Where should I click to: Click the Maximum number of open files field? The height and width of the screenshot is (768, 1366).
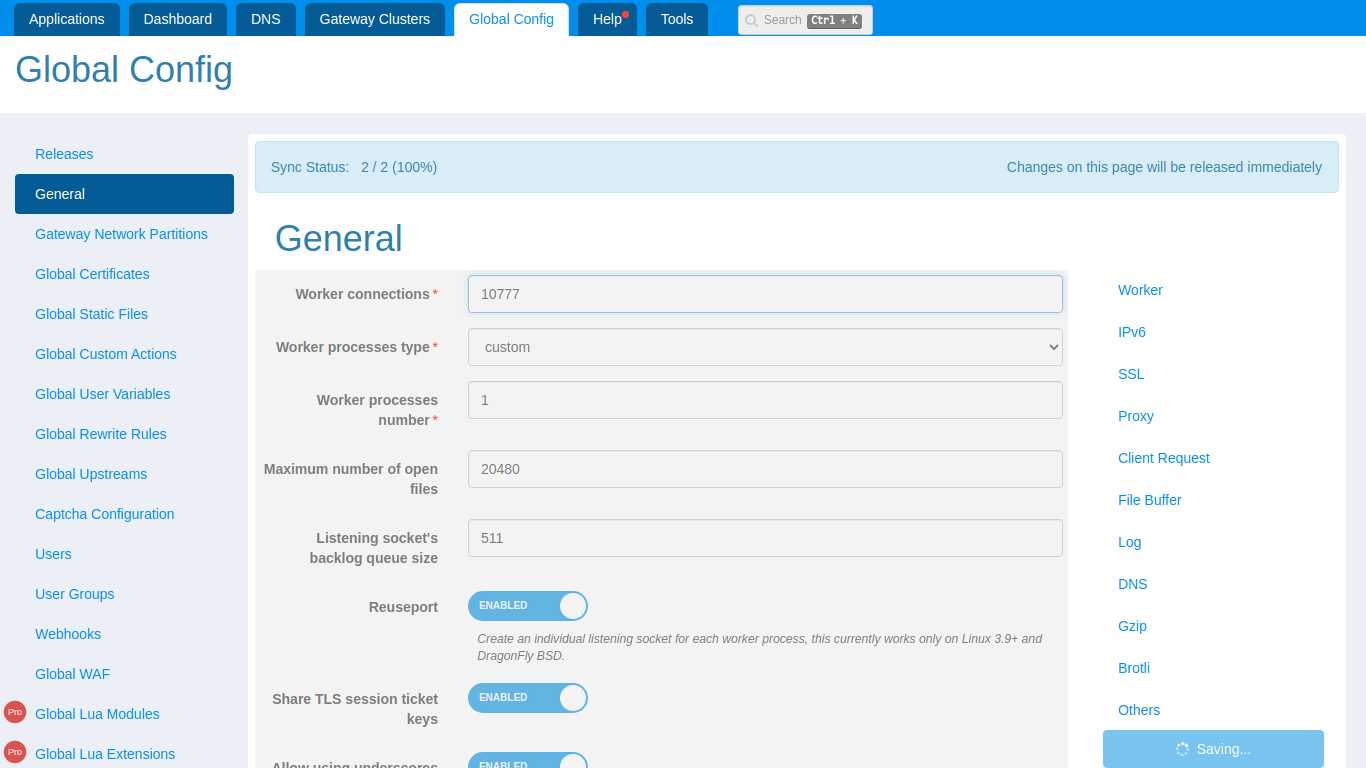tap(765, 469)
